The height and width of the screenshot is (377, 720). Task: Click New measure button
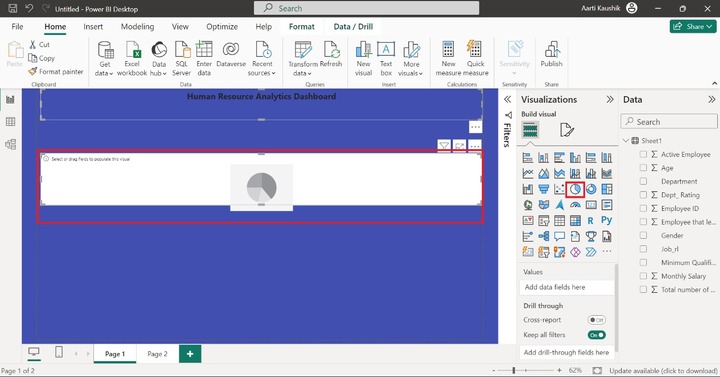(448, 58)
